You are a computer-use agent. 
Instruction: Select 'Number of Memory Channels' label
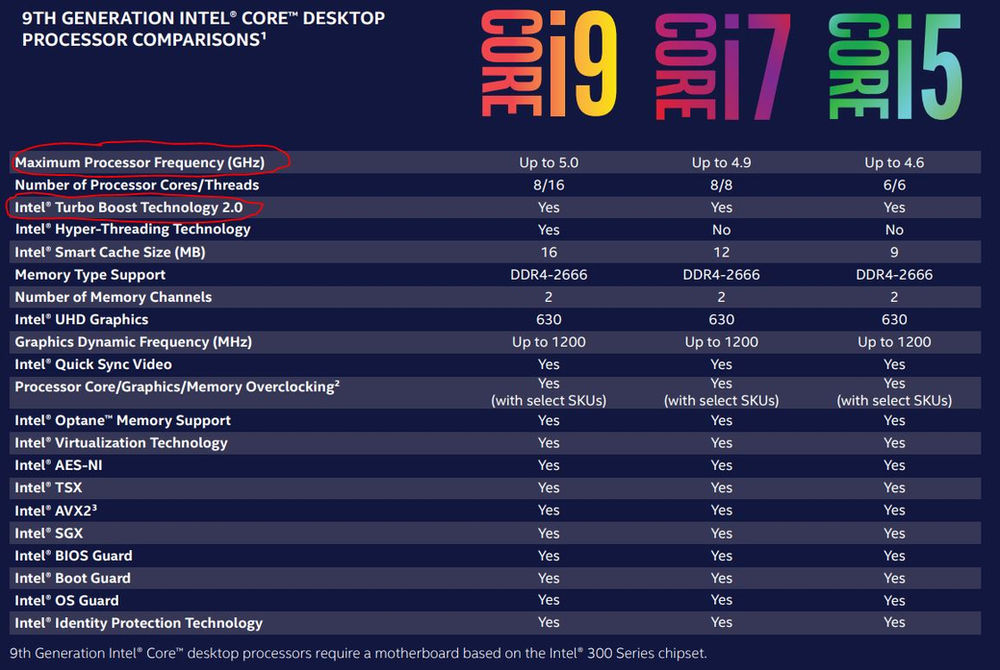[114, 297]
